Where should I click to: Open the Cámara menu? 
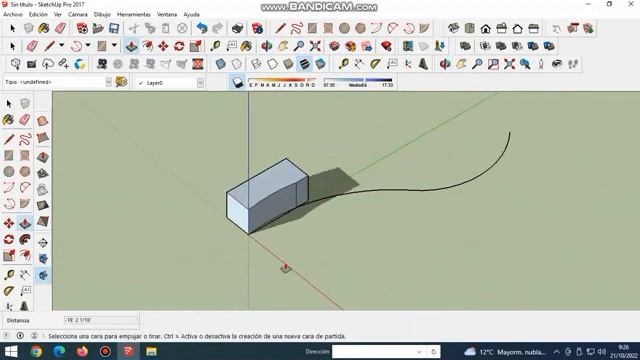coord(78,14)
